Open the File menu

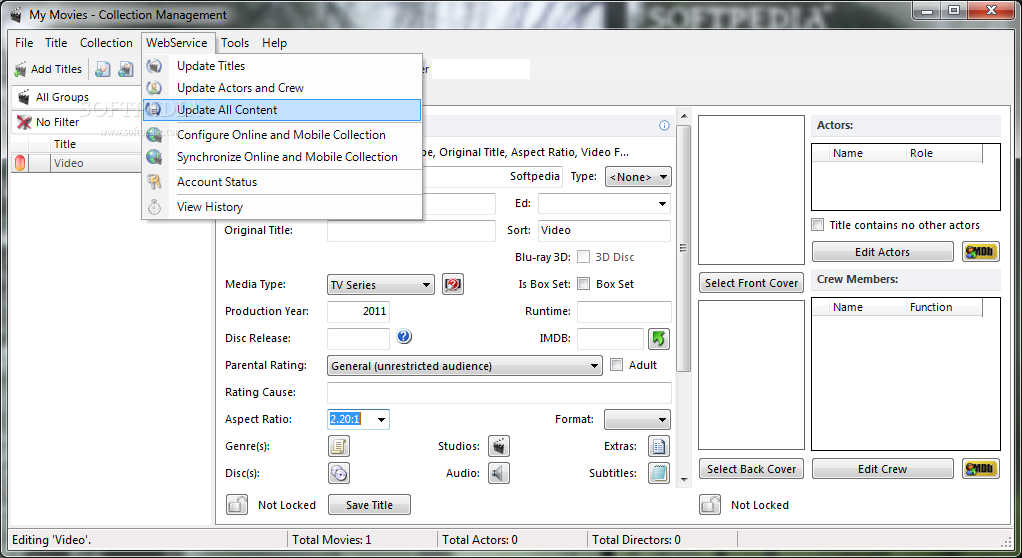tap(24, 43)
